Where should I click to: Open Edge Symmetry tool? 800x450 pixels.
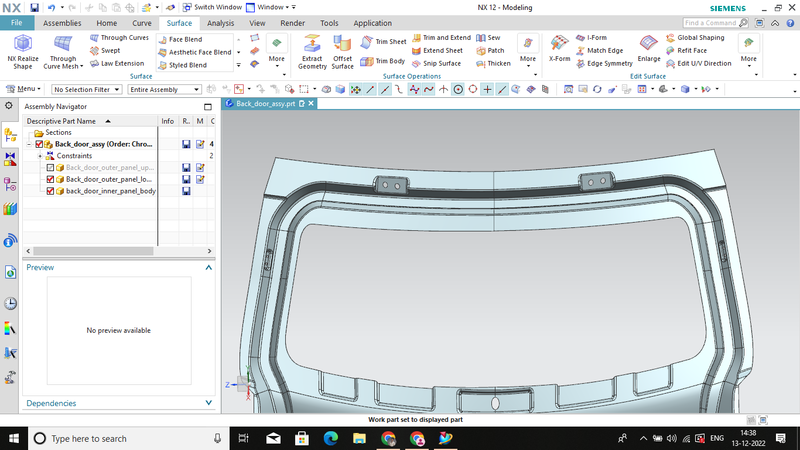[604, 63]
